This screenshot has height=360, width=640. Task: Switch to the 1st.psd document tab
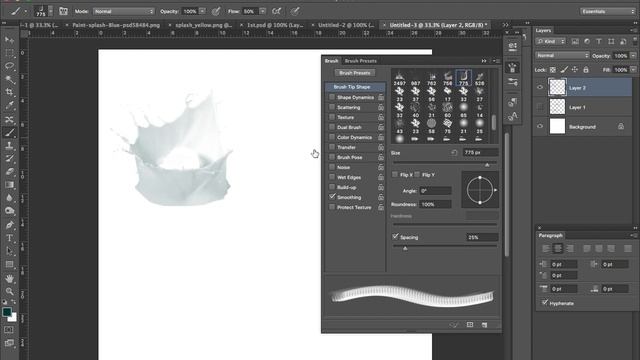(x=274, y=25)
